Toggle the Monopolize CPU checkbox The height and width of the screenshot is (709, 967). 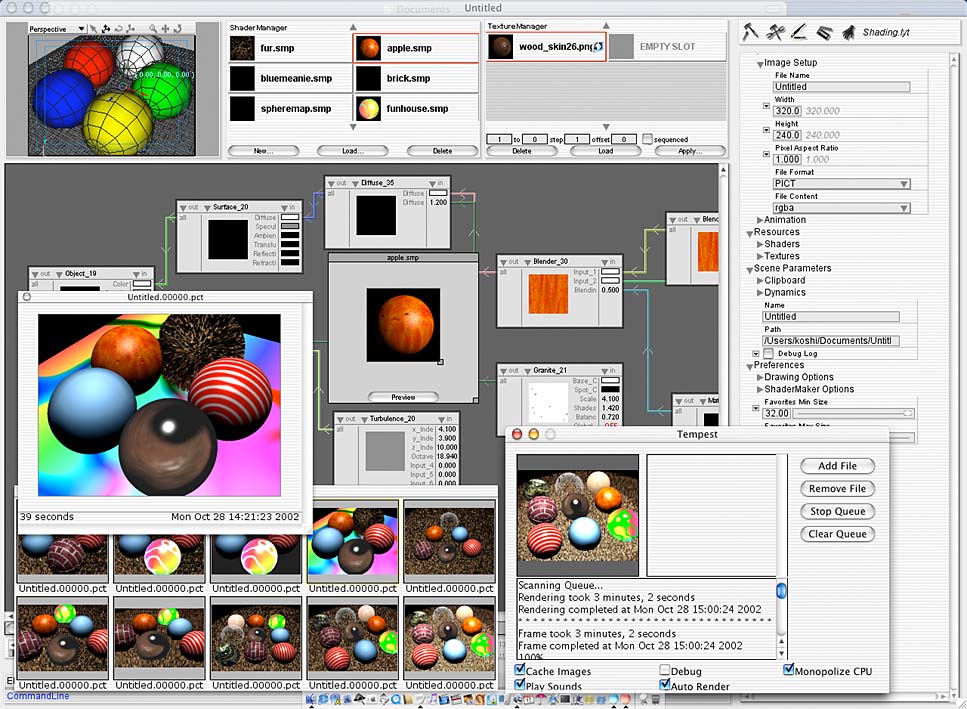[789, 670]
